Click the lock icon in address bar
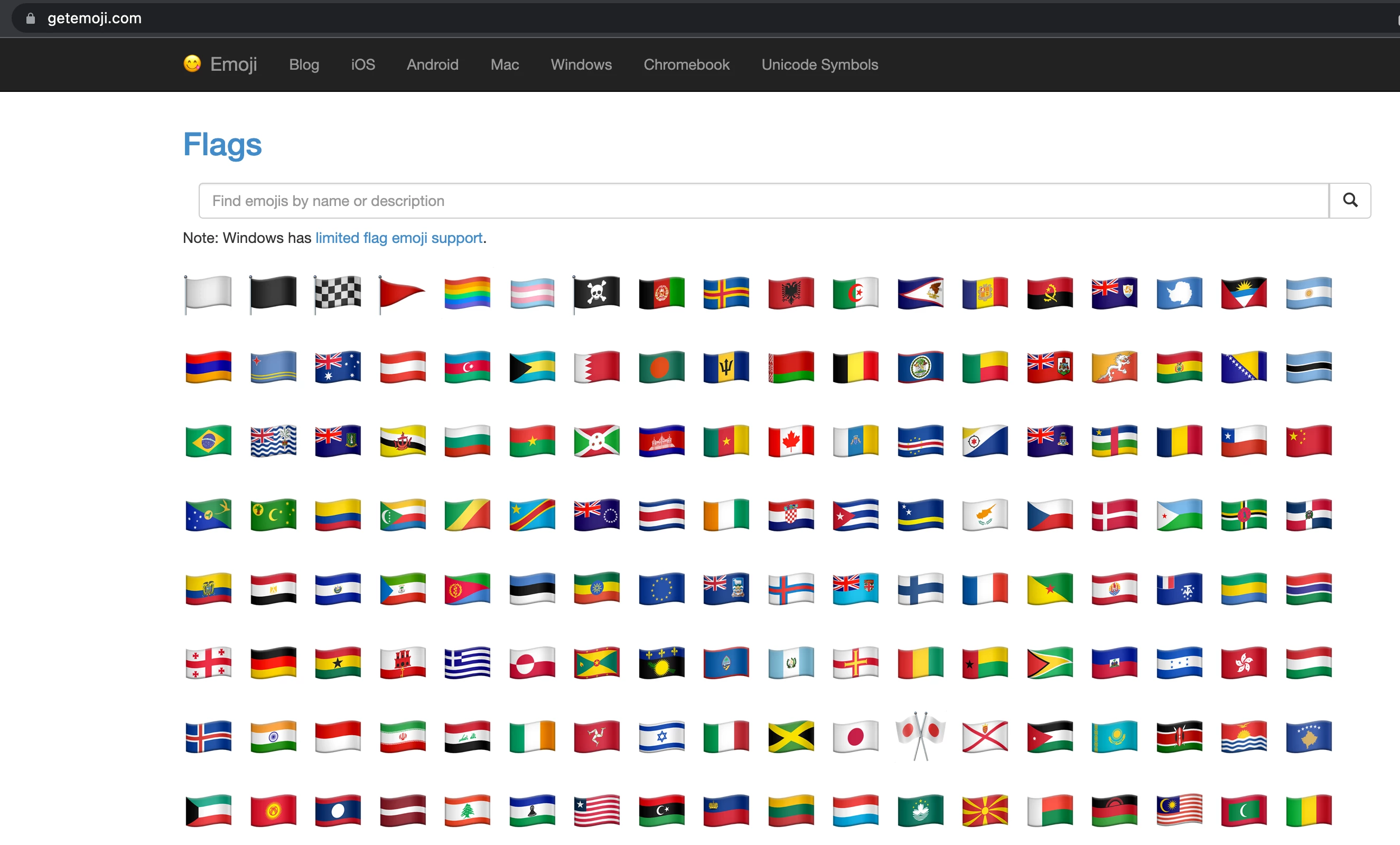1400x845 pixels. tap(31, 18)
